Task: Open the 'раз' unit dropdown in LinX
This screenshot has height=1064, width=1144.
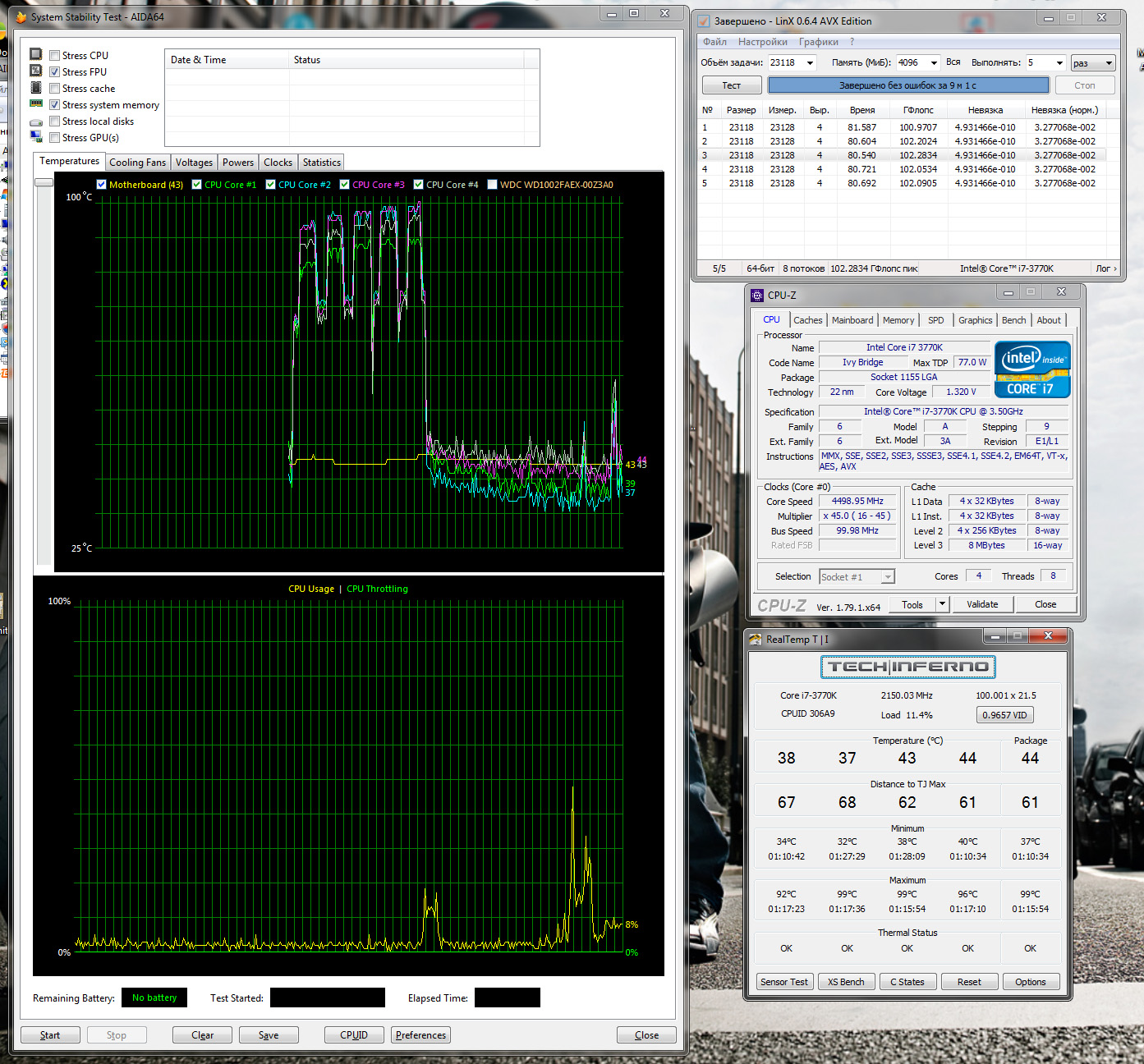Action: pos(1093,62)
